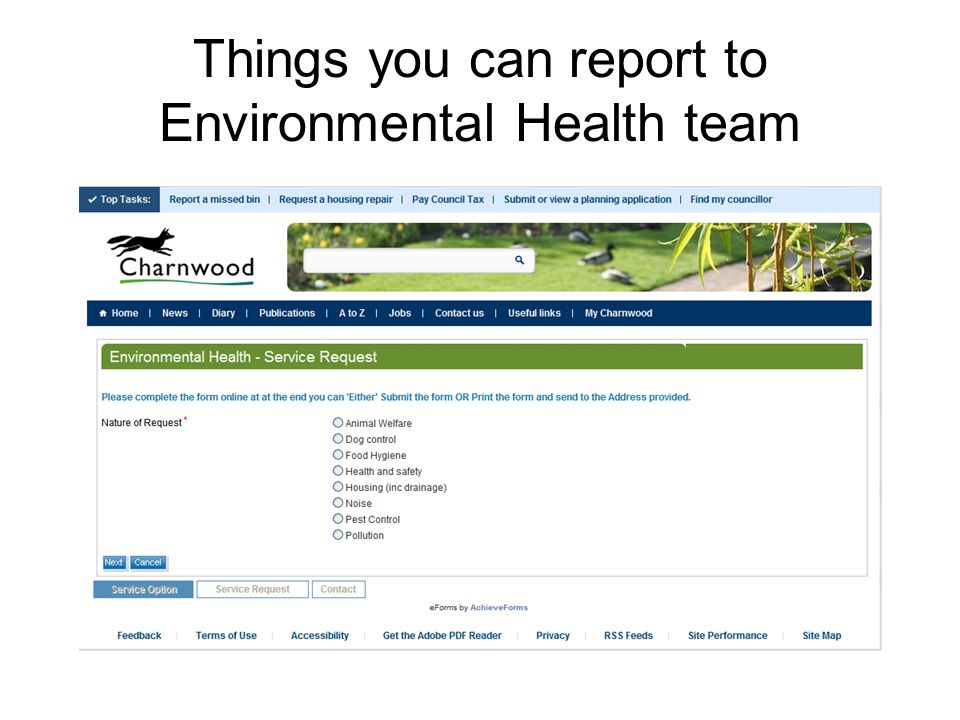
Task: Open the Diary menu item
Action: pyautogui.click(x=223, y=313)
